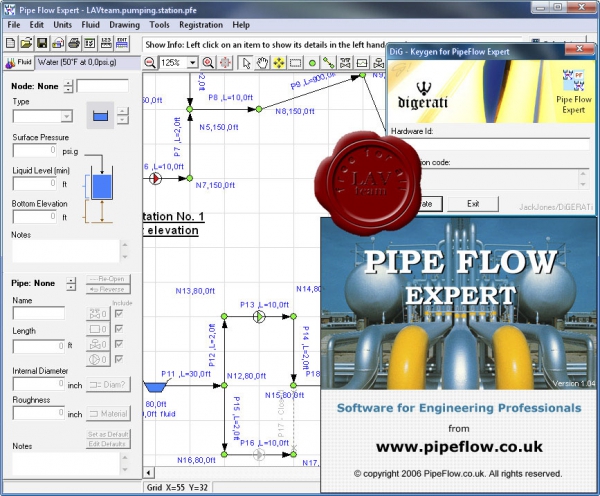
Task: Select the add component tool icon
Action: (362, 63)
